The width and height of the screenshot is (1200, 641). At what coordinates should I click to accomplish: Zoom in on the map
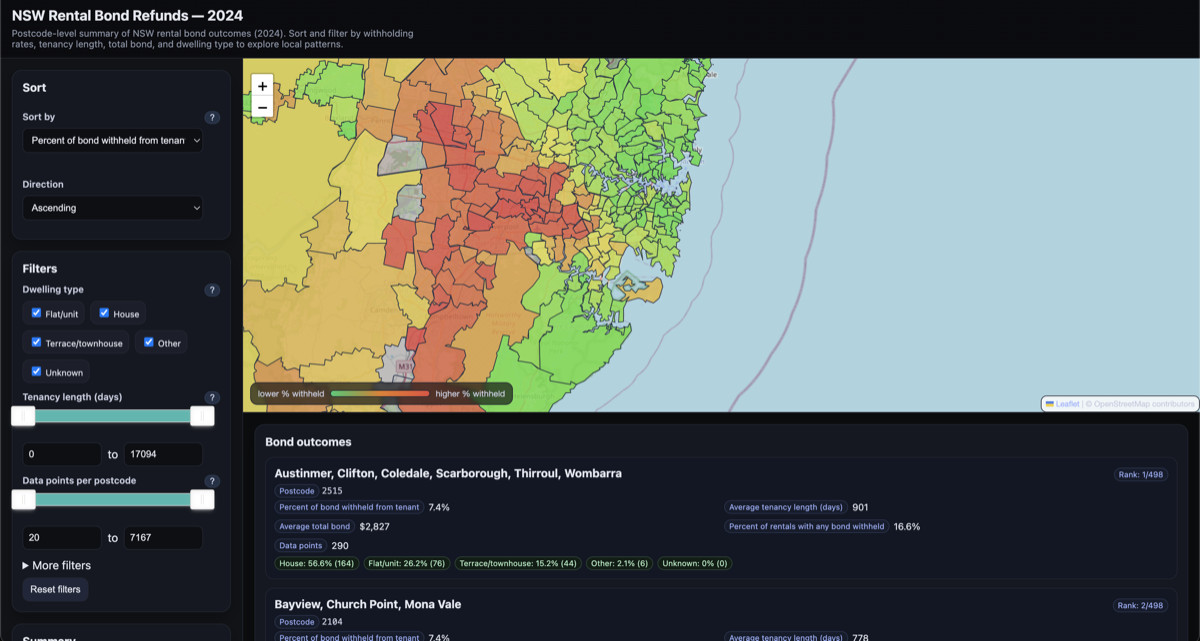click(262, 86)
